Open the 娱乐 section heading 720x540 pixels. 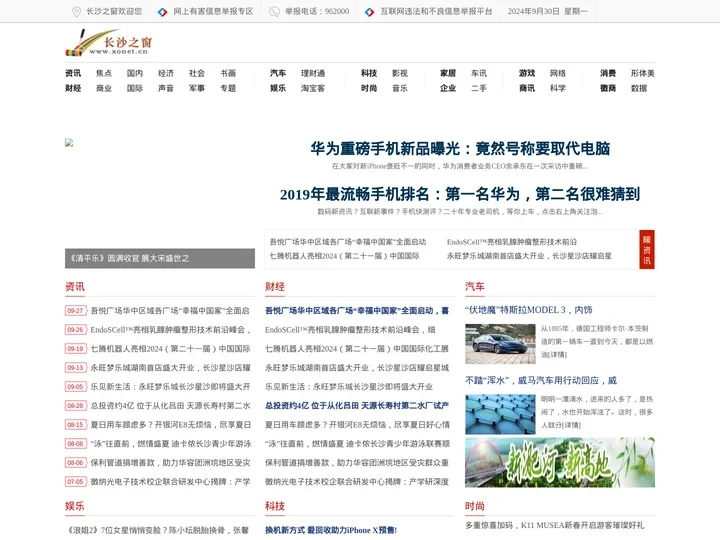(x=75, y=506)
